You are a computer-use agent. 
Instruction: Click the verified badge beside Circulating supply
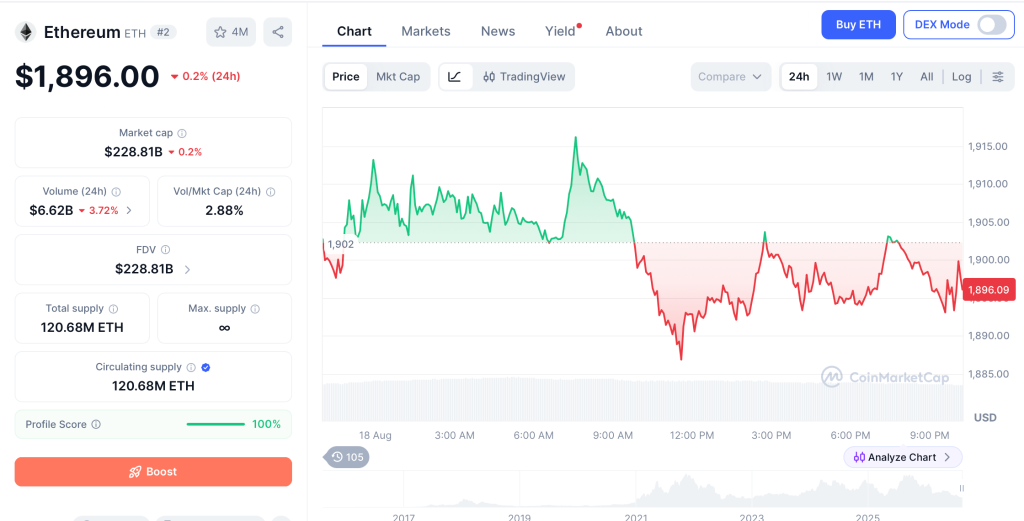click(x=206, y=368)
